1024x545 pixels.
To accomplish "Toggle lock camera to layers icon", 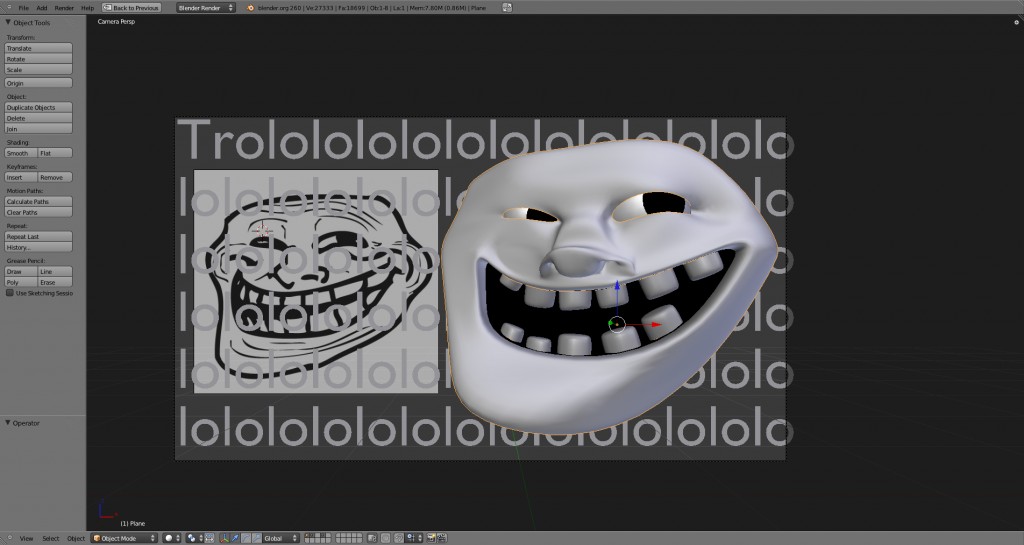I will coord(372,538).
